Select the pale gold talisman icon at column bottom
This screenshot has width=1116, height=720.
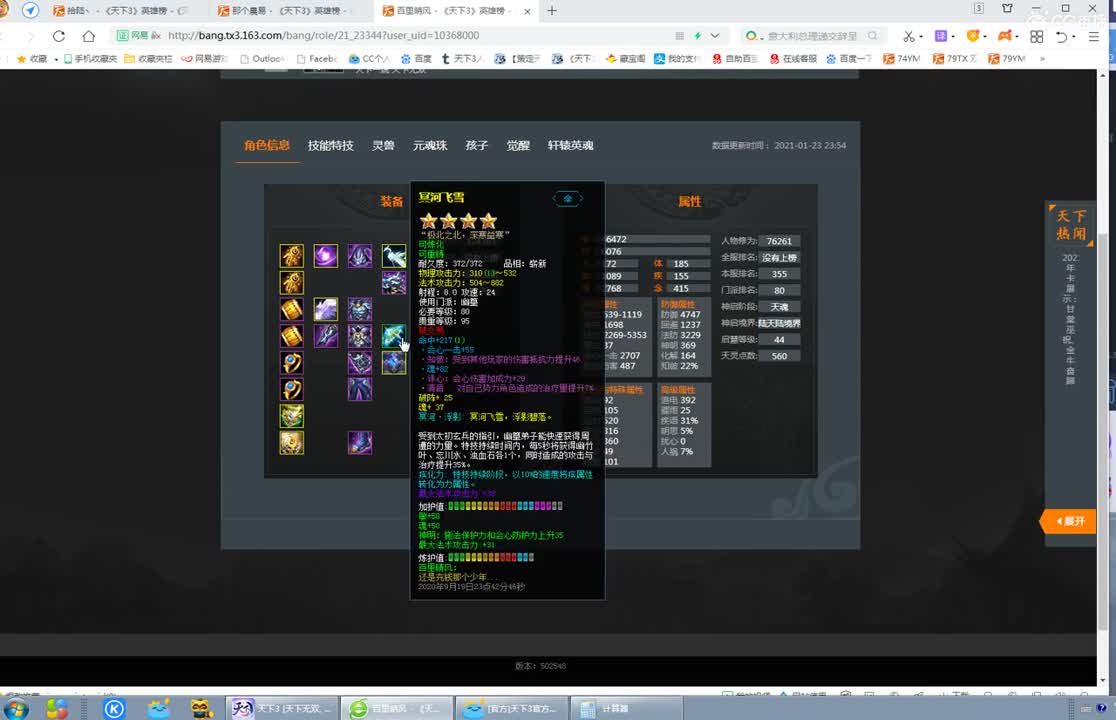coord(292,443)
